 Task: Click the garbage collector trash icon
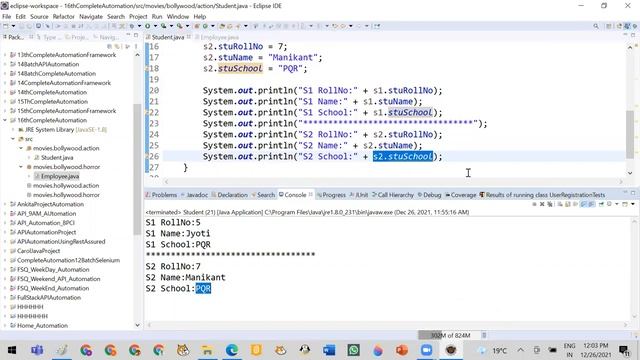coord(484,335)
